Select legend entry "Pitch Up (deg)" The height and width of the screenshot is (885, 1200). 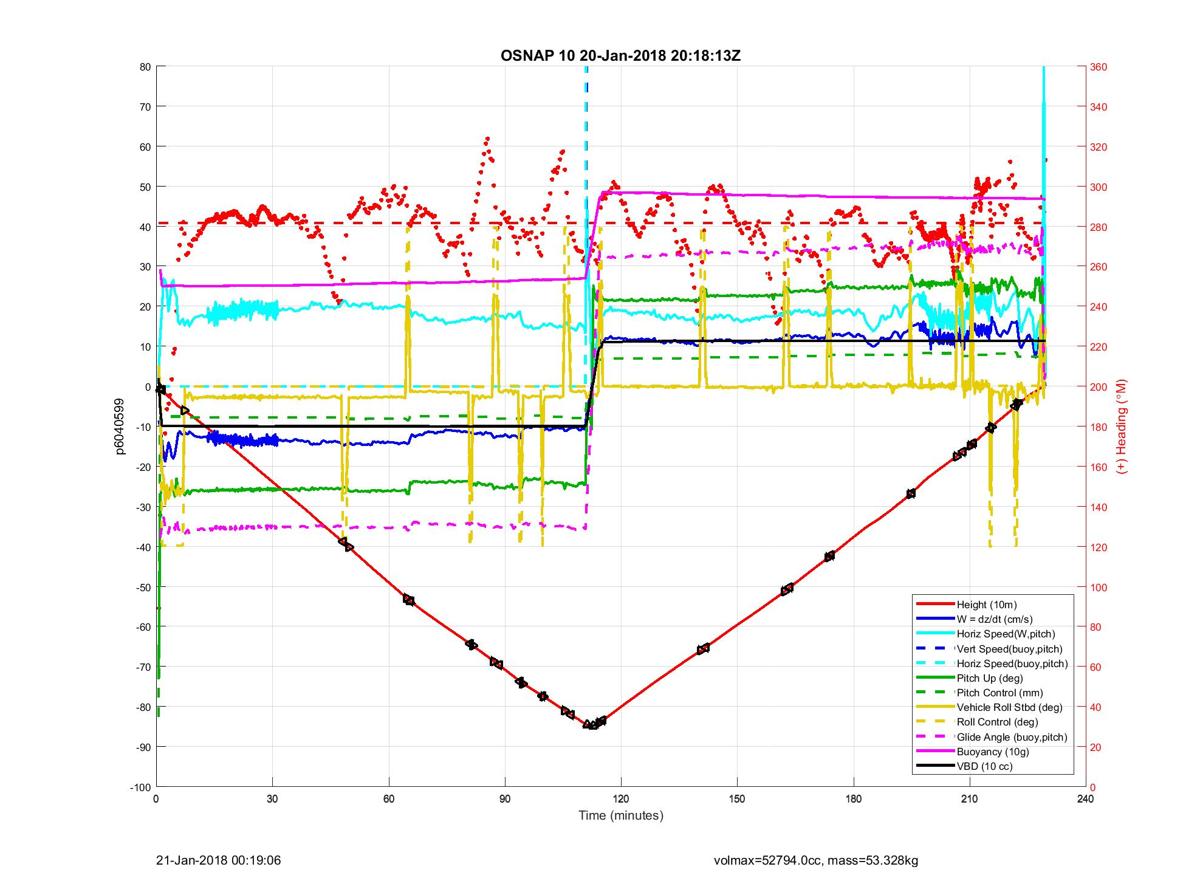pos(990,678)
